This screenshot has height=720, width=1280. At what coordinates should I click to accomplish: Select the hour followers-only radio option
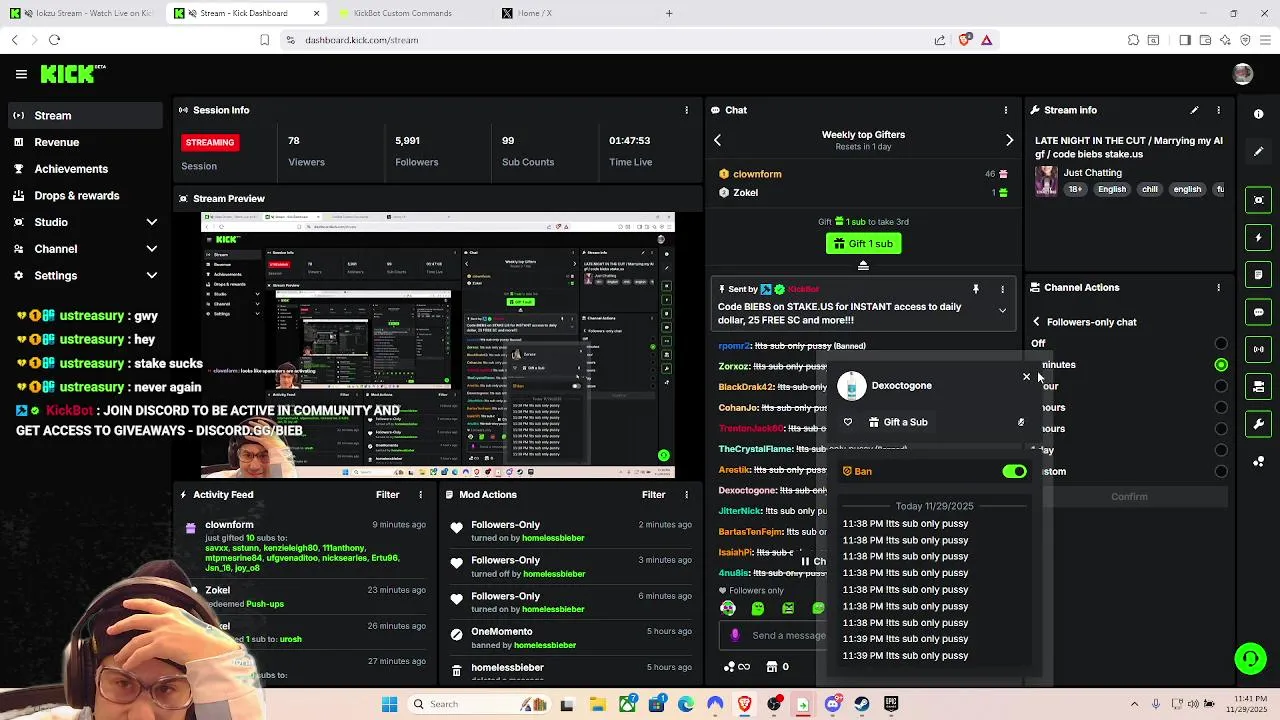tap(1221, 386)
